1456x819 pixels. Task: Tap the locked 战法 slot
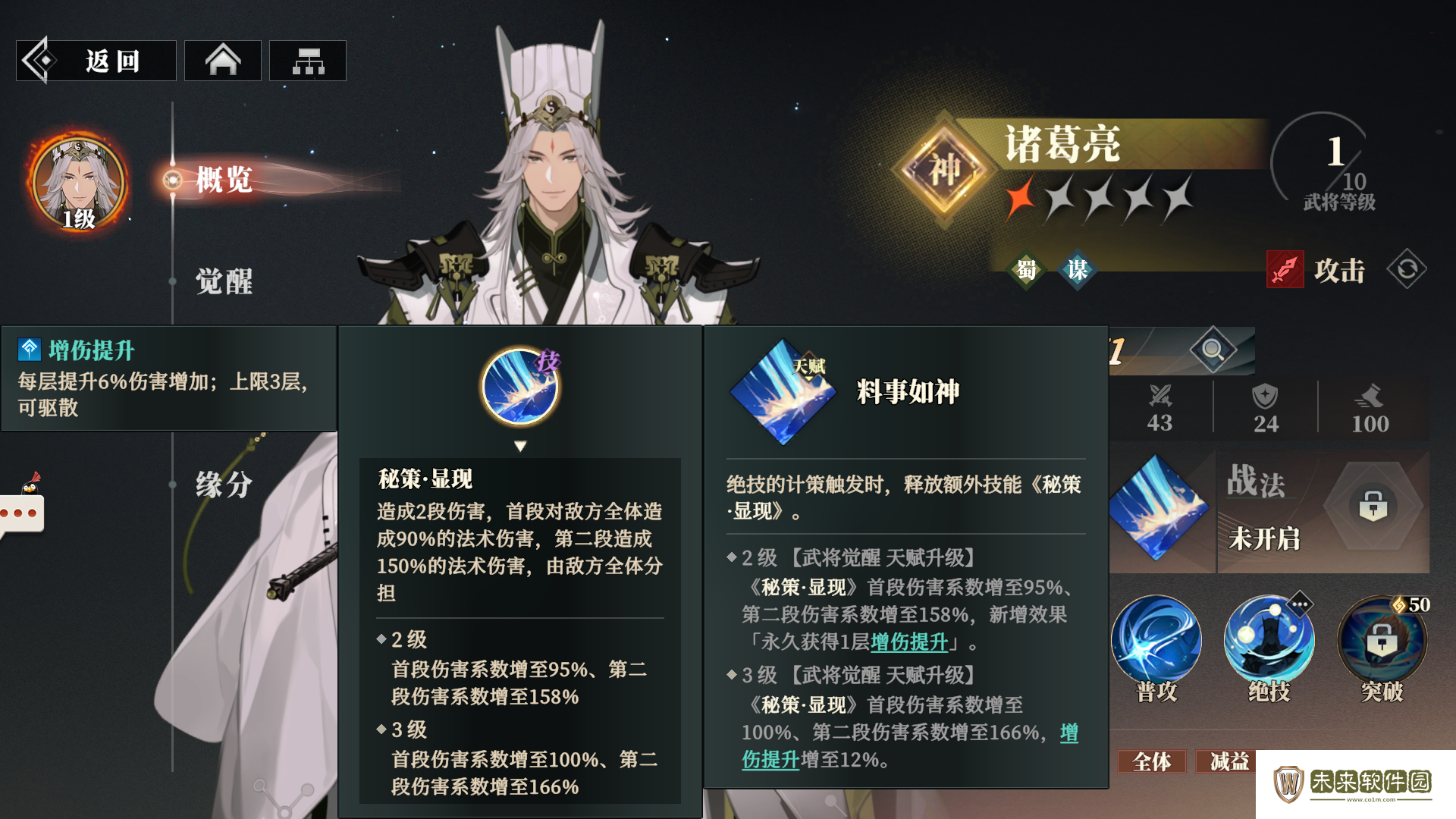pos(1323,513)
